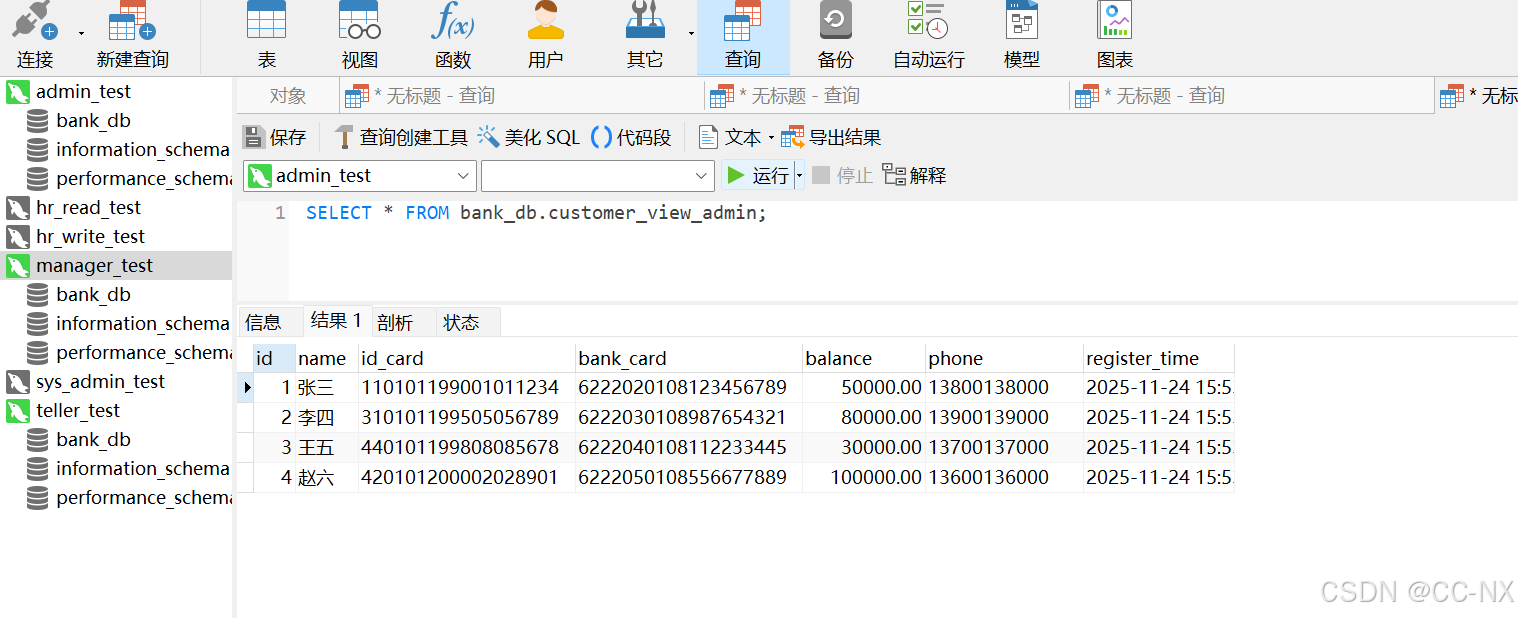Open the User (用户) management icon

[545, 20]
